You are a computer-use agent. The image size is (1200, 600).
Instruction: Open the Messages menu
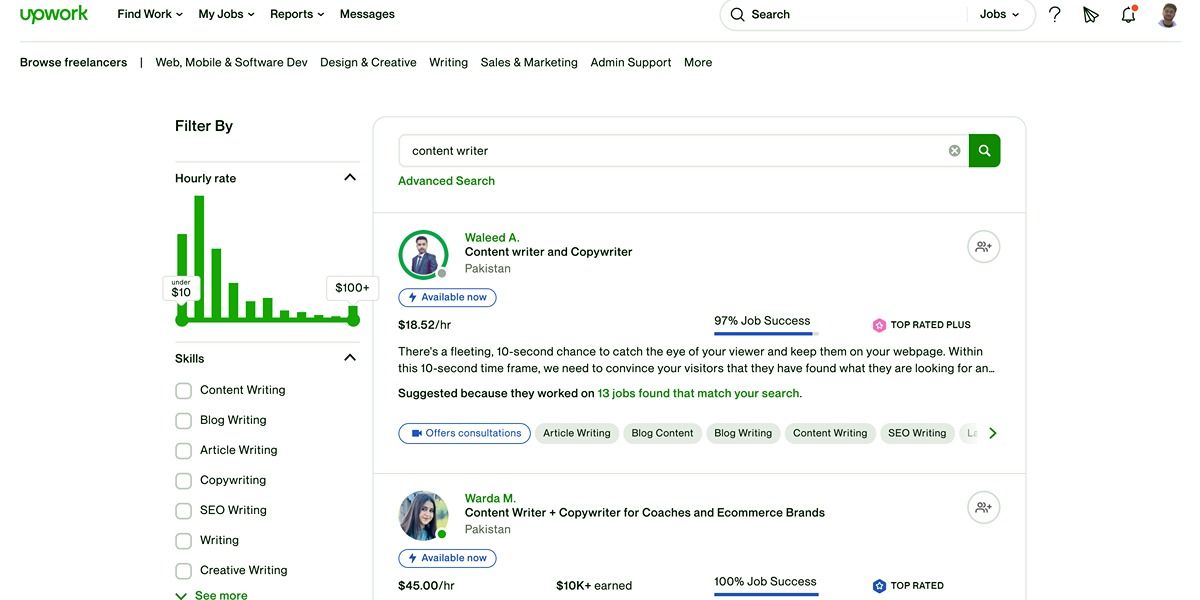(x=367, y=14)
